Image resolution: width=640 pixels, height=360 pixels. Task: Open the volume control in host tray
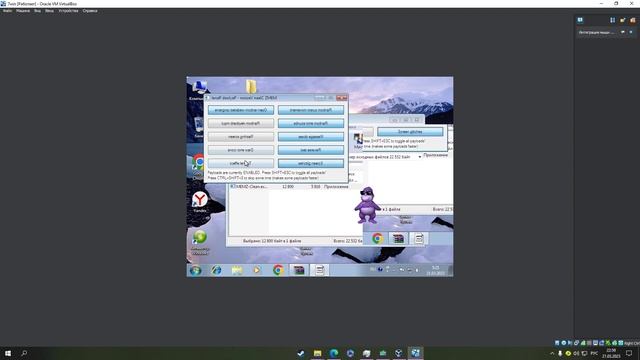(576, 353)
